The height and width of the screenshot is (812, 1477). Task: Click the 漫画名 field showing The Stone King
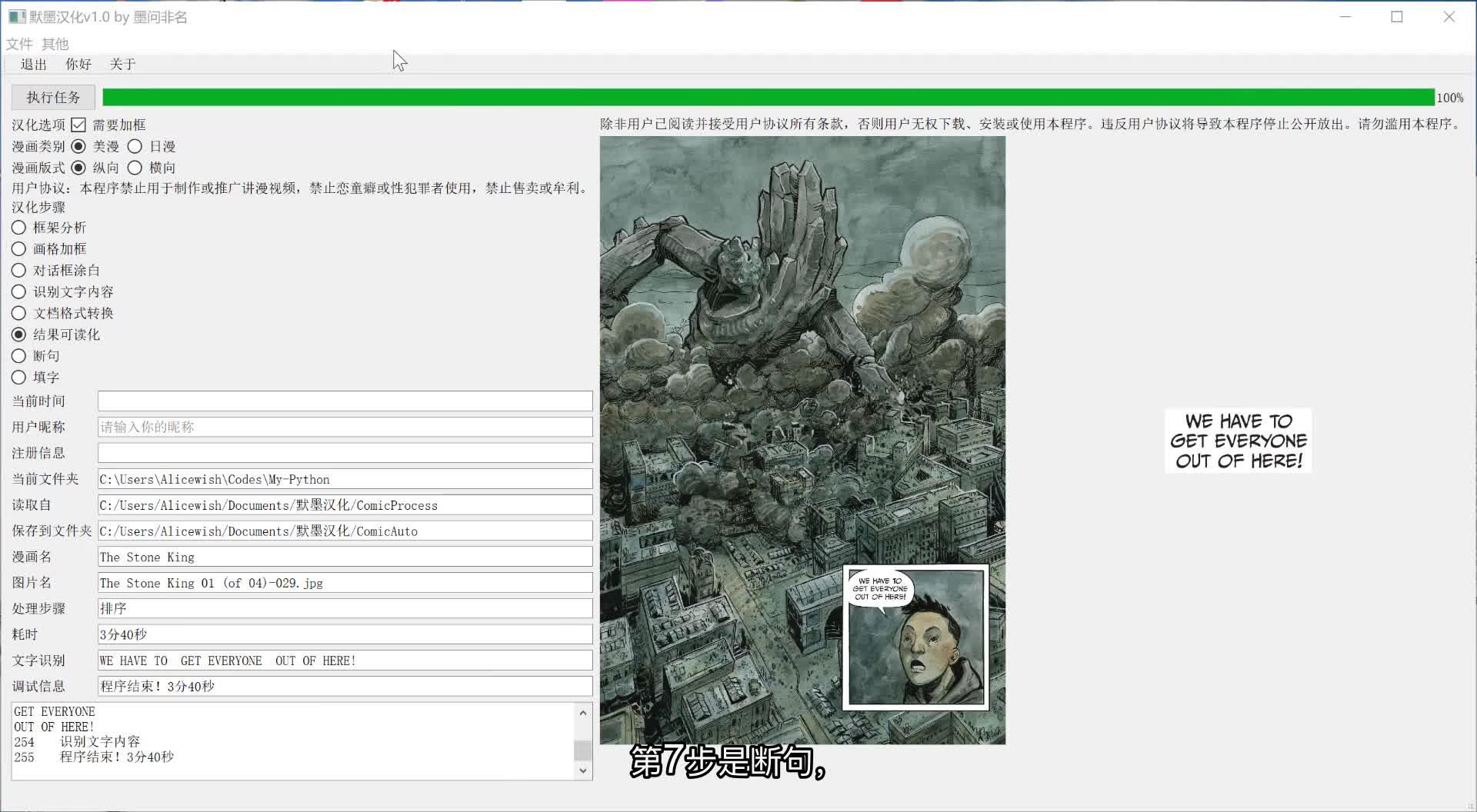344,556
